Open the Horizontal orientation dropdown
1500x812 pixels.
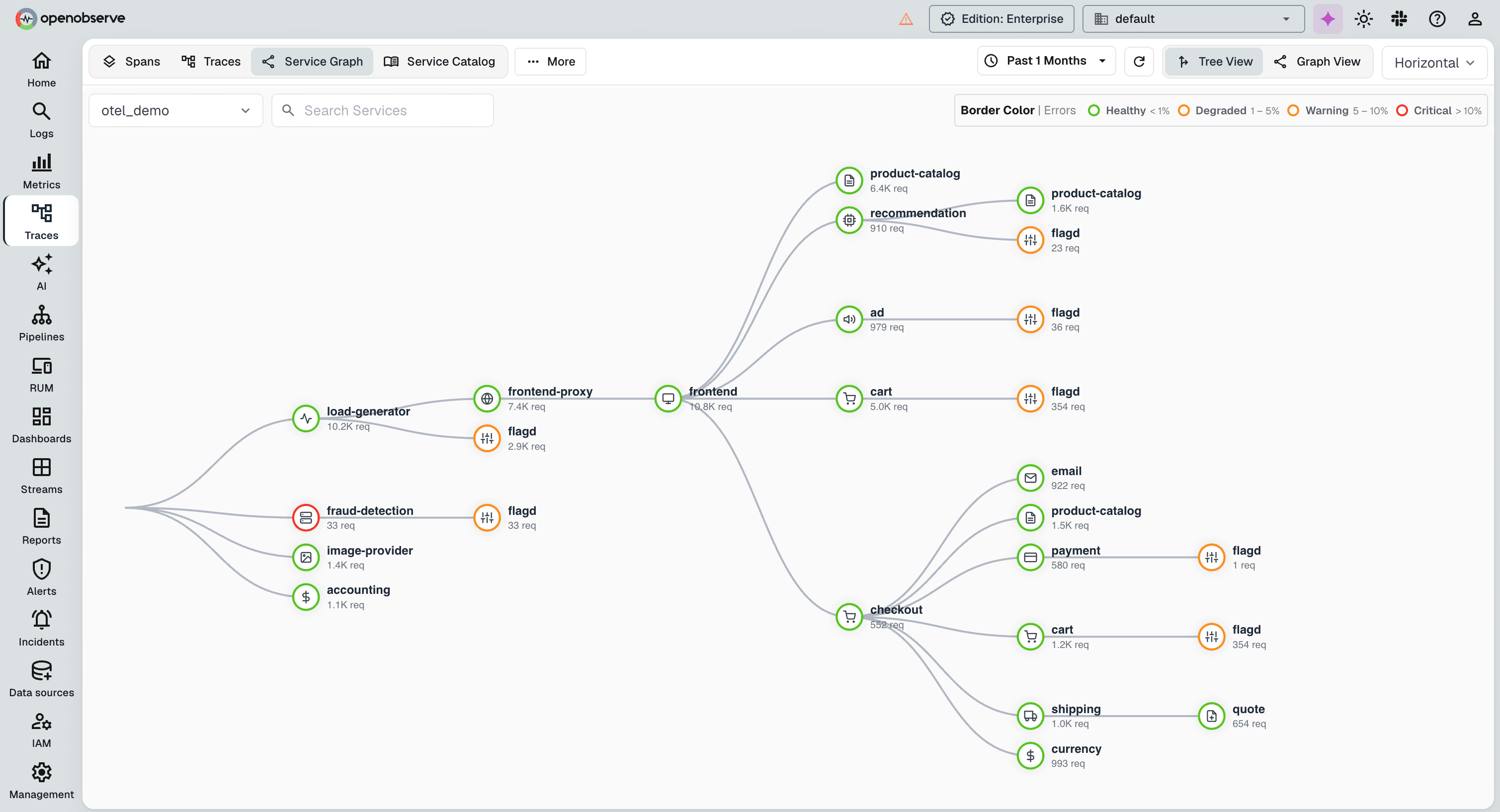tap(1433, 62)
